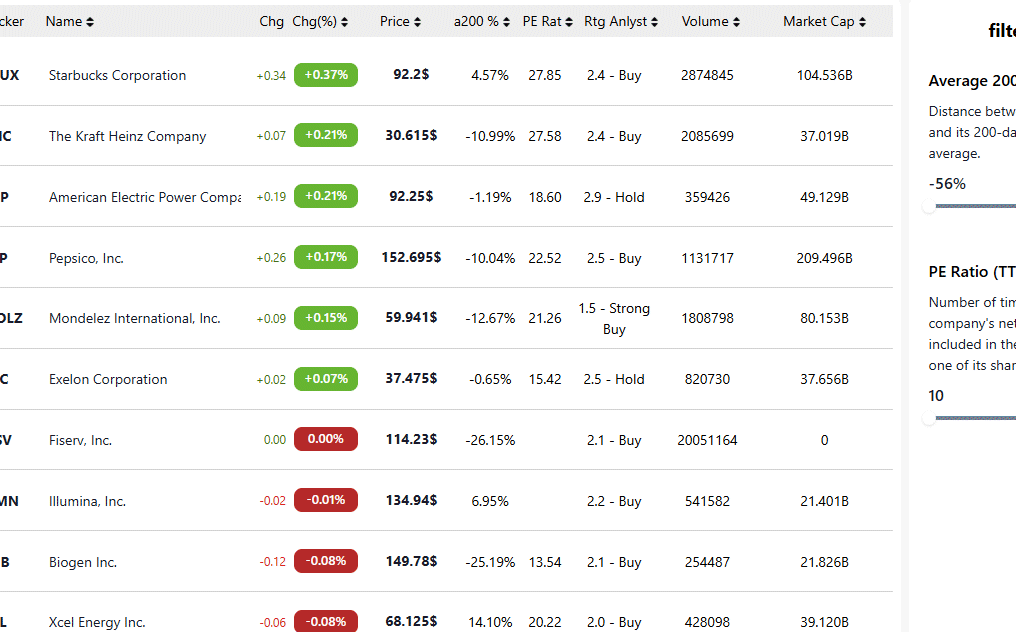Sort table by Volume column

click(711, 22)
